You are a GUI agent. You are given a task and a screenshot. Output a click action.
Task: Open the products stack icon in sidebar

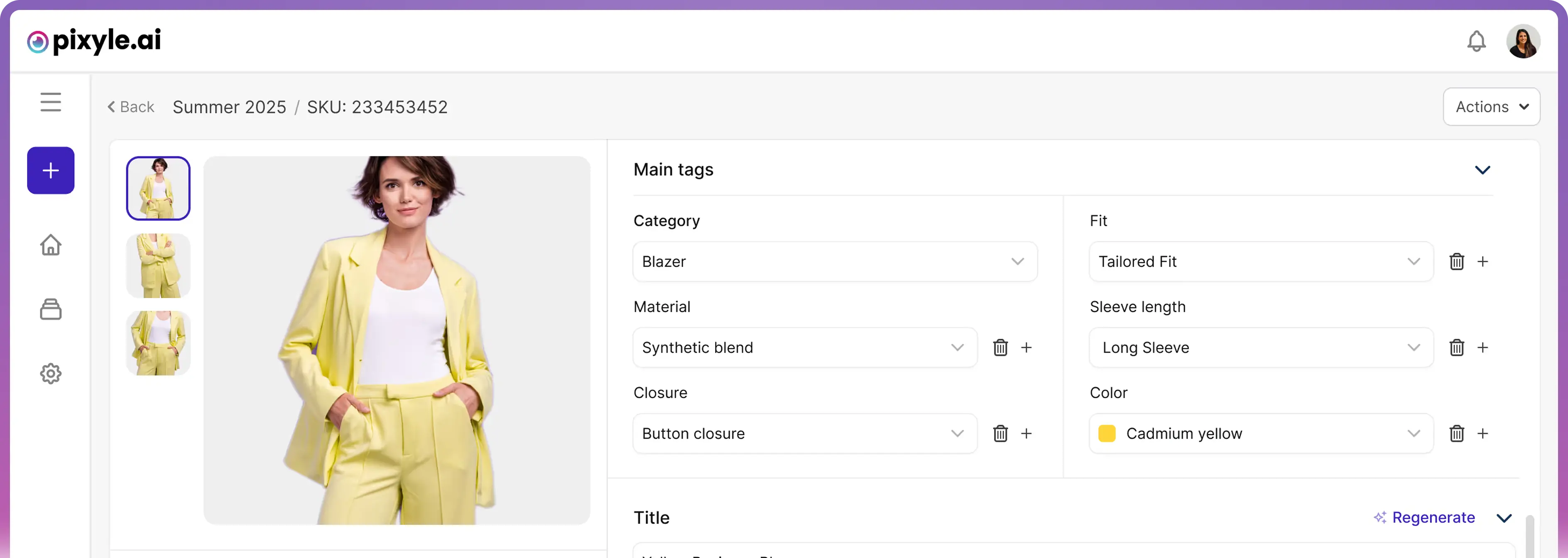(51, 309)
